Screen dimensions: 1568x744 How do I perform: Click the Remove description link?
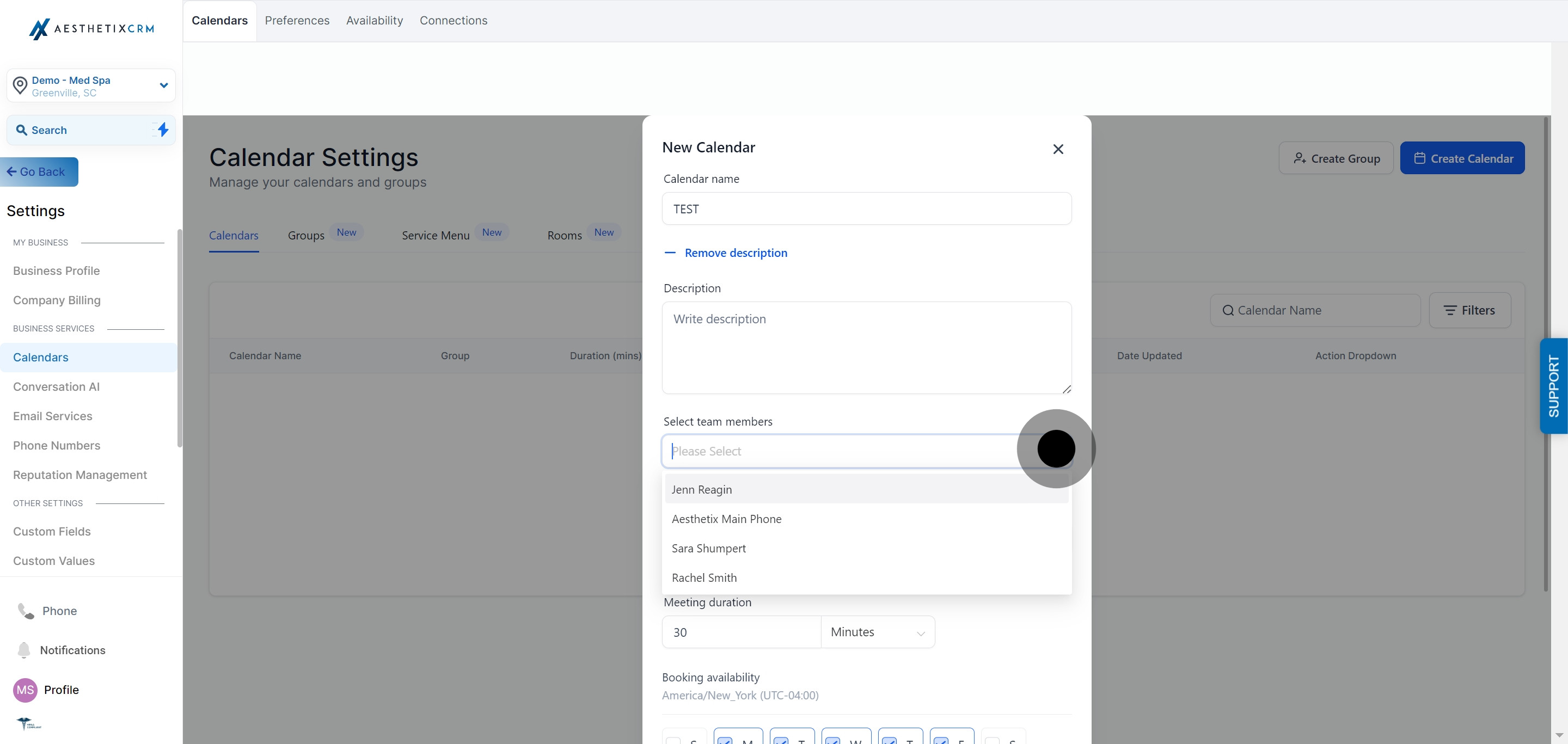[736, 253]
